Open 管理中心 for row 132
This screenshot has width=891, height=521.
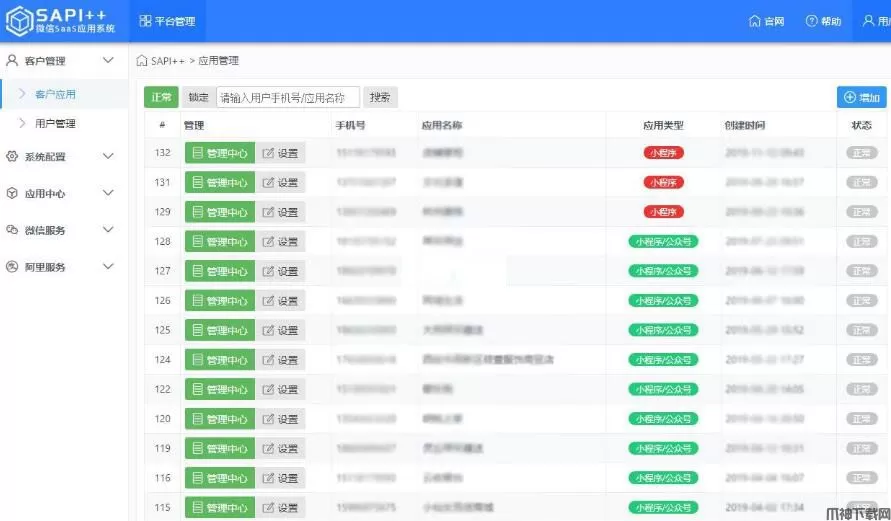[x=219, y=153]
